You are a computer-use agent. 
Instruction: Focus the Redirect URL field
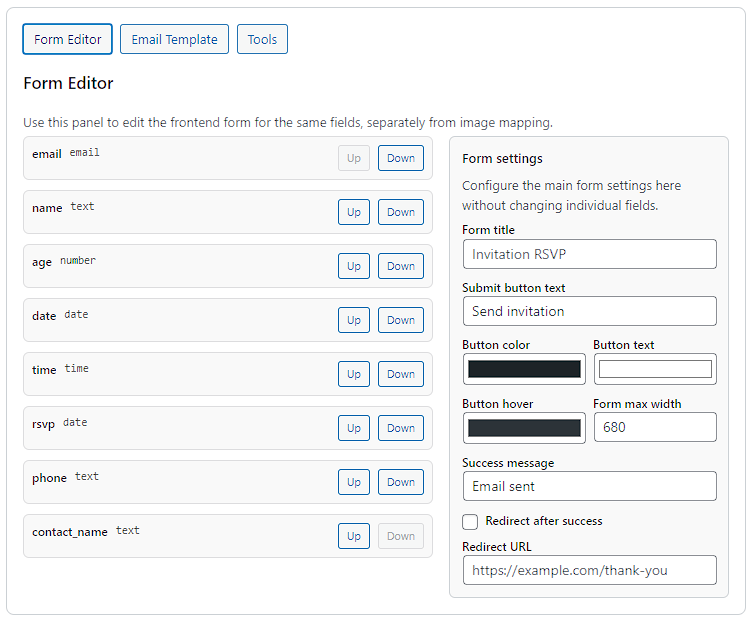(589, 570)
